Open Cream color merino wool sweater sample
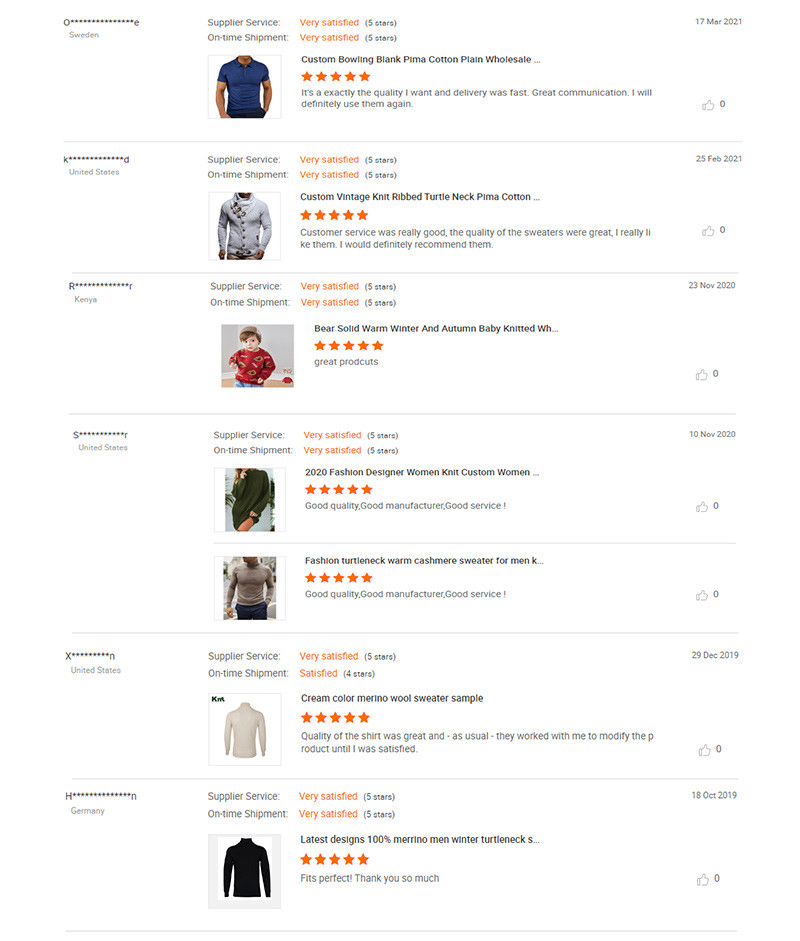Screen dimensions: 800x941 pyautogui.click(x=391, y=698)
